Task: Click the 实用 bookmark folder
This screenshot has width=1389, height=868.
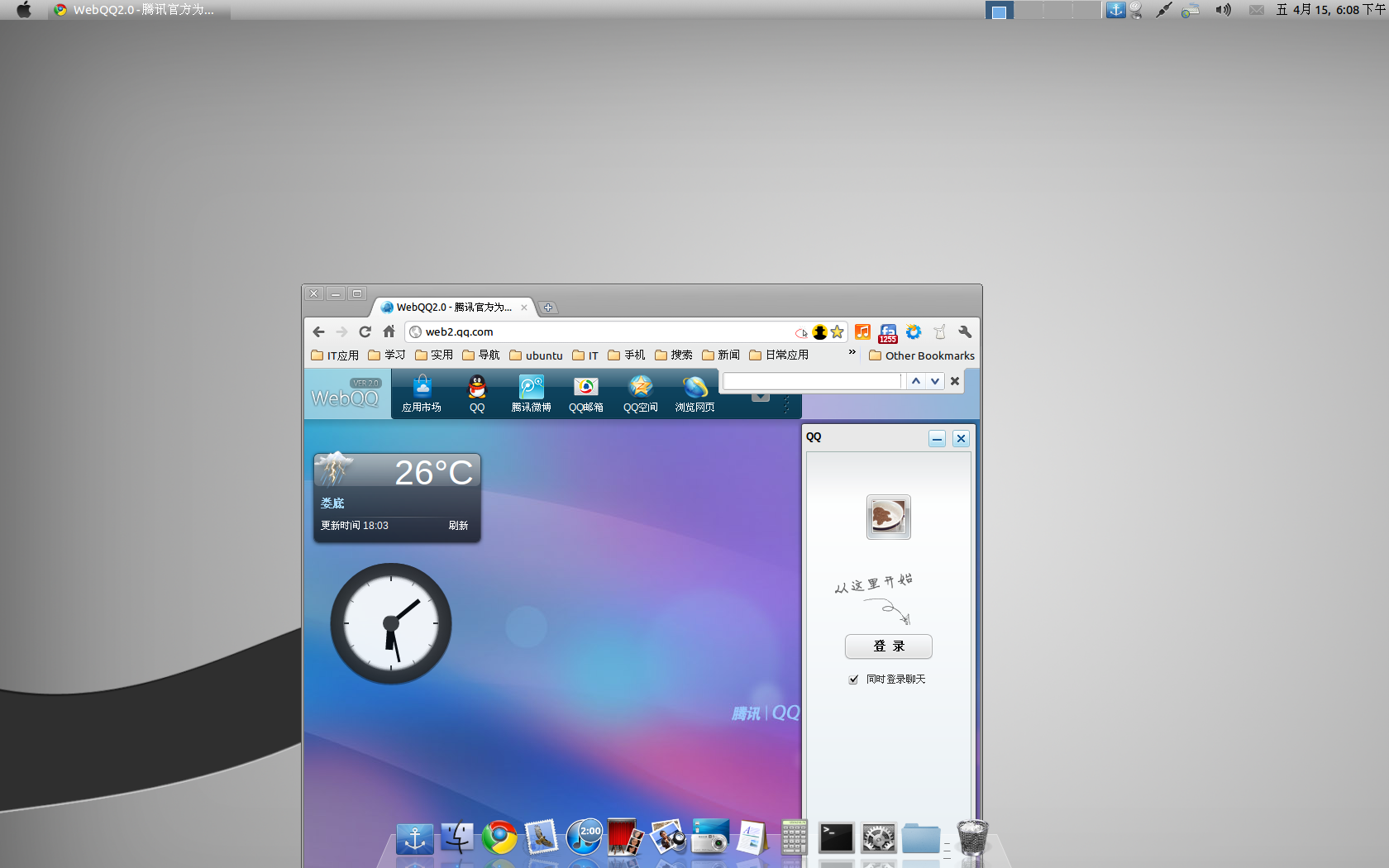Action: [x=434, y=355]
